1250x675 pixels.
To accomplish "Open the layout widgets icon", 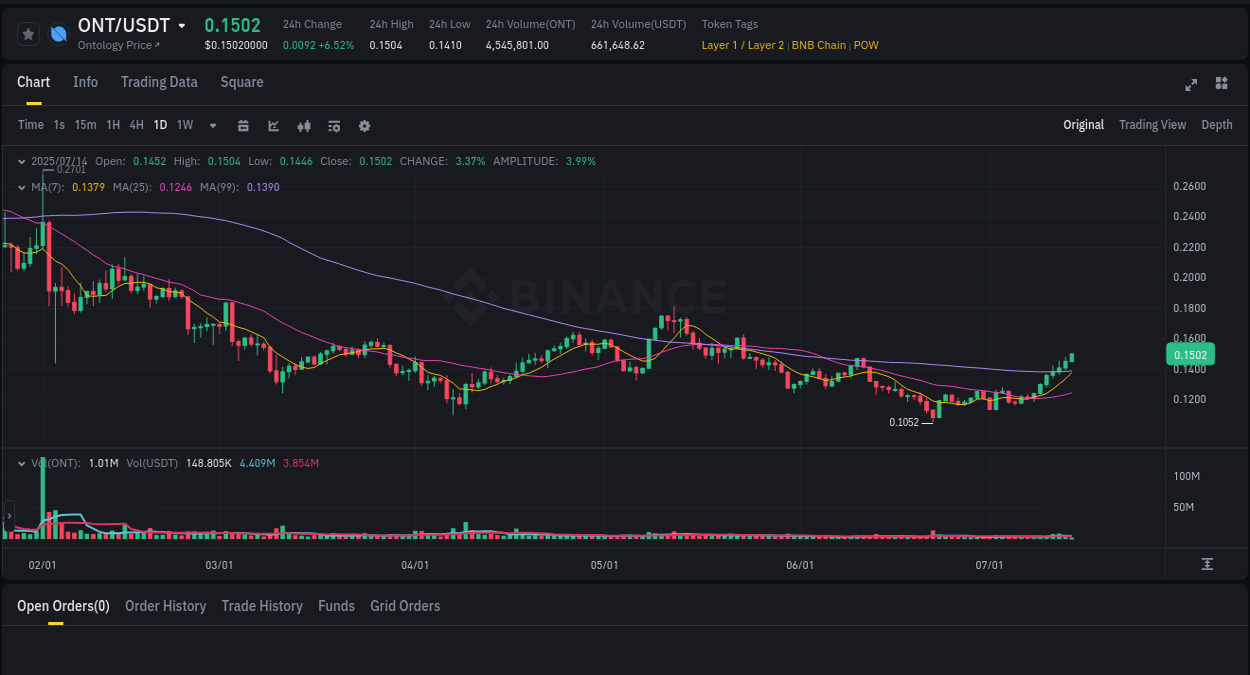I will click(x=1221, y=84).
